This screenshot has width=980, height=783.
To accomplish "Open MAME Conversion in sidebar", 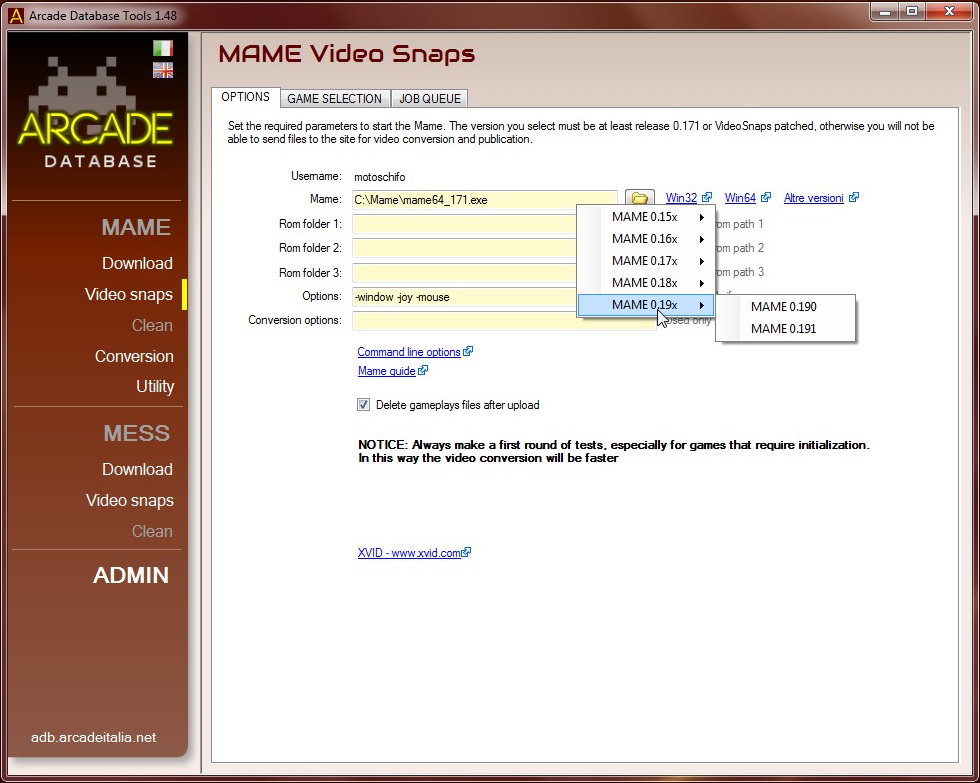I will 134,356.
